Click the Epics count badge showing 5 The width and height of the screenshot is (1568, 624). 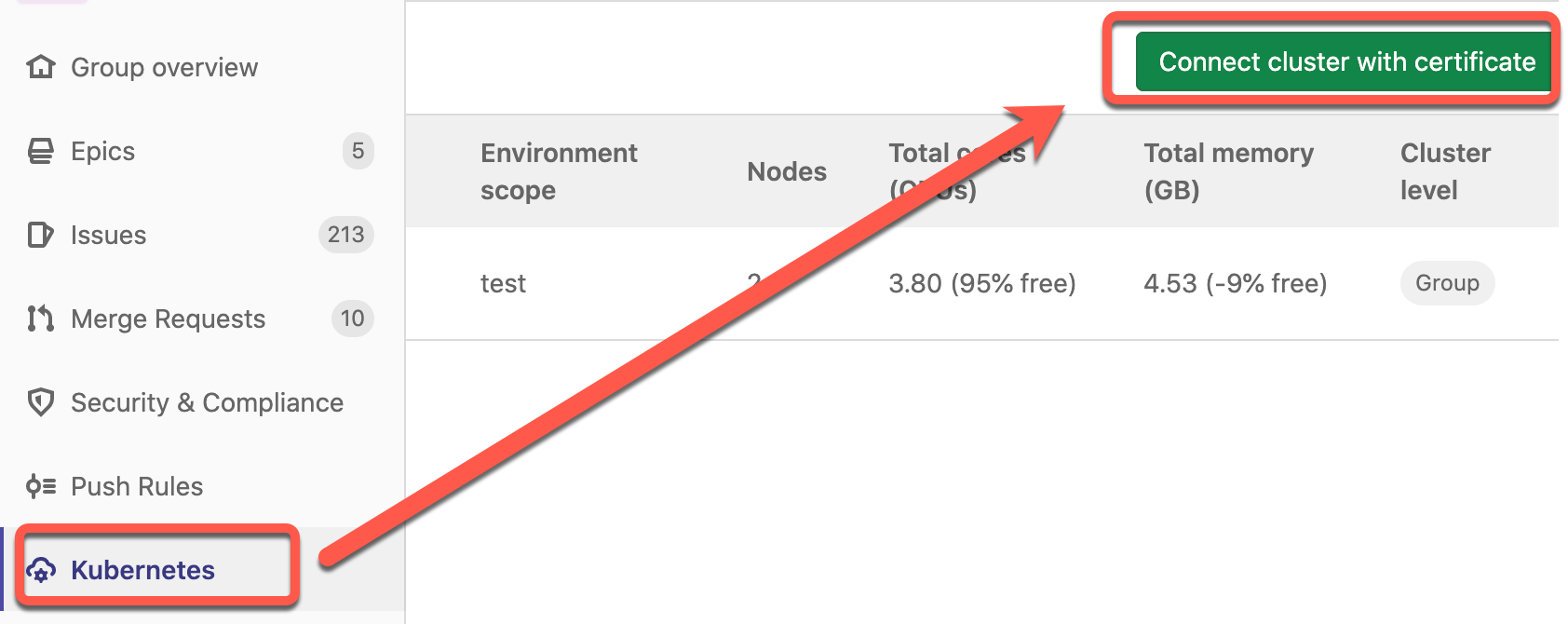[x=358, y=151]
